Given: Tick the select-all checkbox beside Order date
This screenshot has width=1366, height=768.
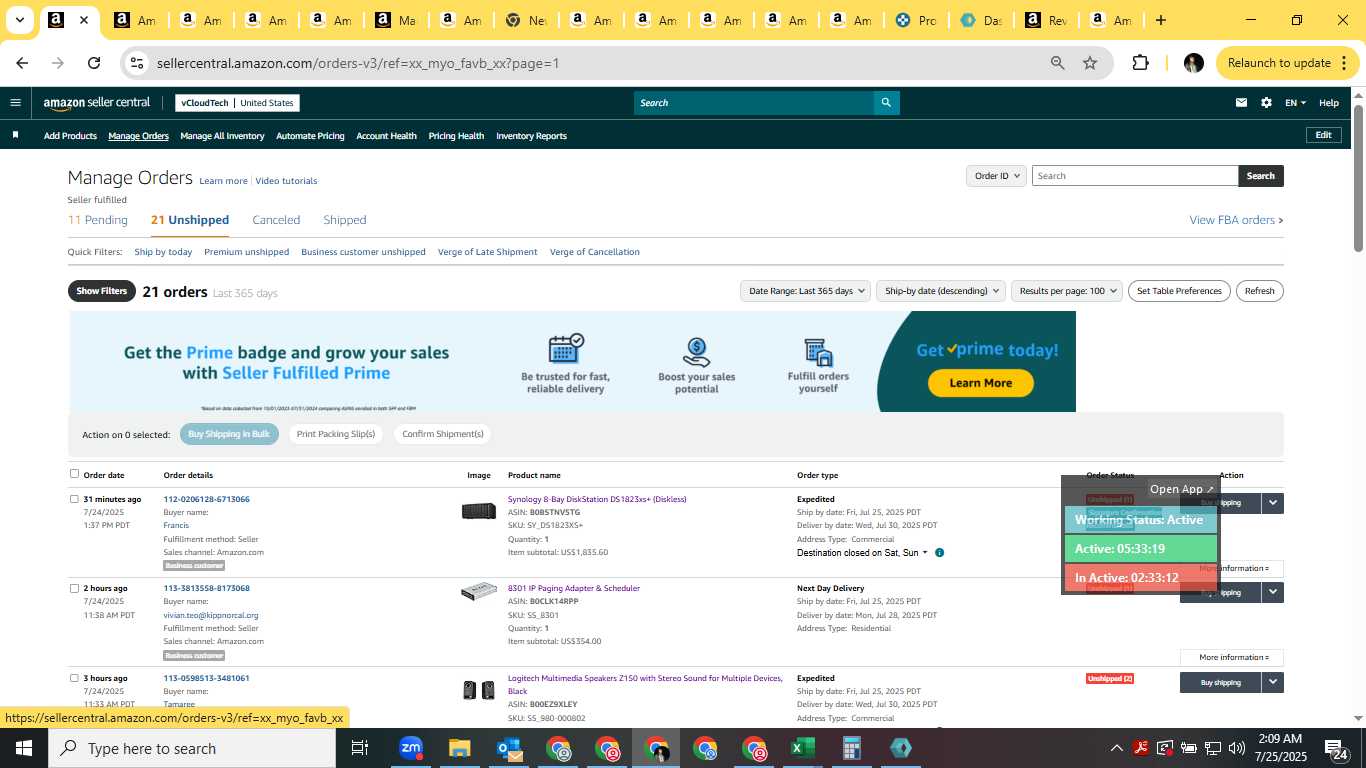Looking at the screenshot, I should click(x=74, y=474).
